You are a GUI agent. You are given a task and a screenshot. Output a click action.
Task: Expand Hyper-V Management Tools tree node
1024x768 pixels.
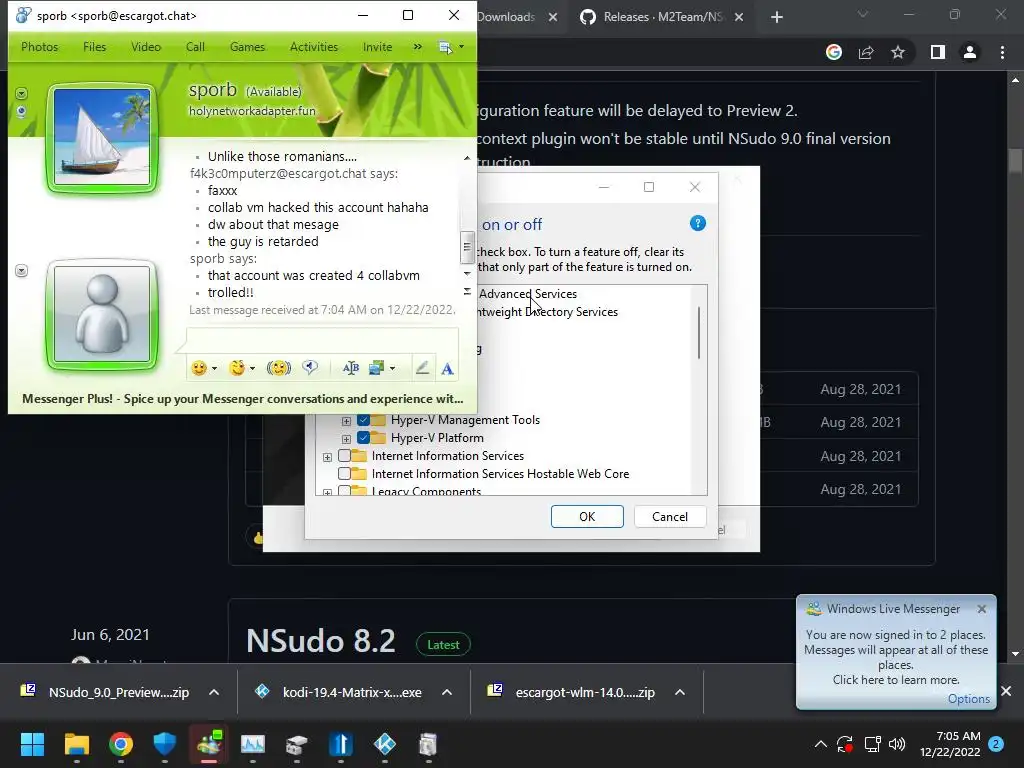[x=346, y=421]
